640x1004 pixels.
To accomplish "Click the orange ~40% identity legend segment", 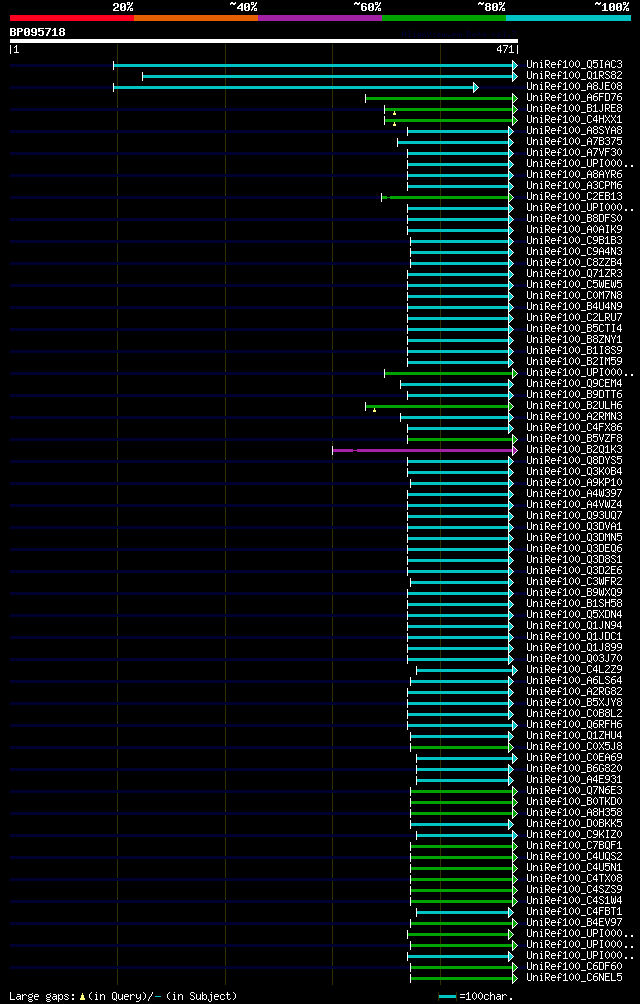I will tap(196, 18).
